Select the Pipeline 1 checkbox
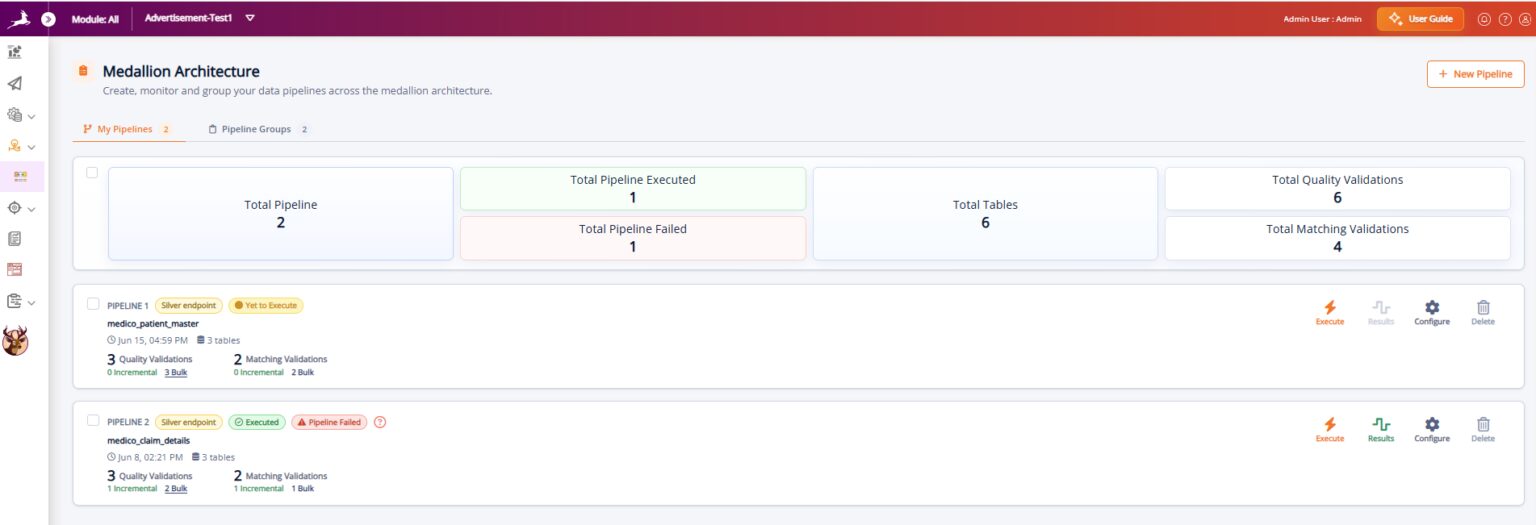 click(x=93, y=304)
